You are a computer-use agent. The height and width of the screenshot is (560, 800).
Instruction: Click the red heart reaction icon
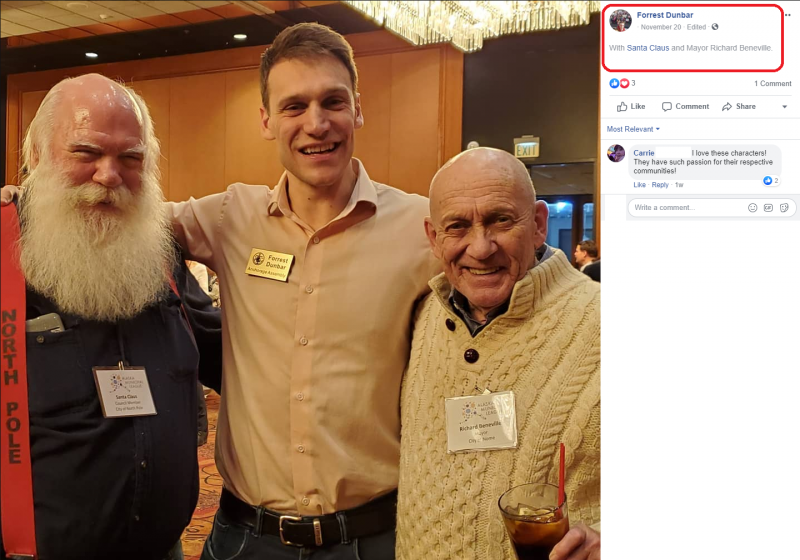[x=624, y=83]
